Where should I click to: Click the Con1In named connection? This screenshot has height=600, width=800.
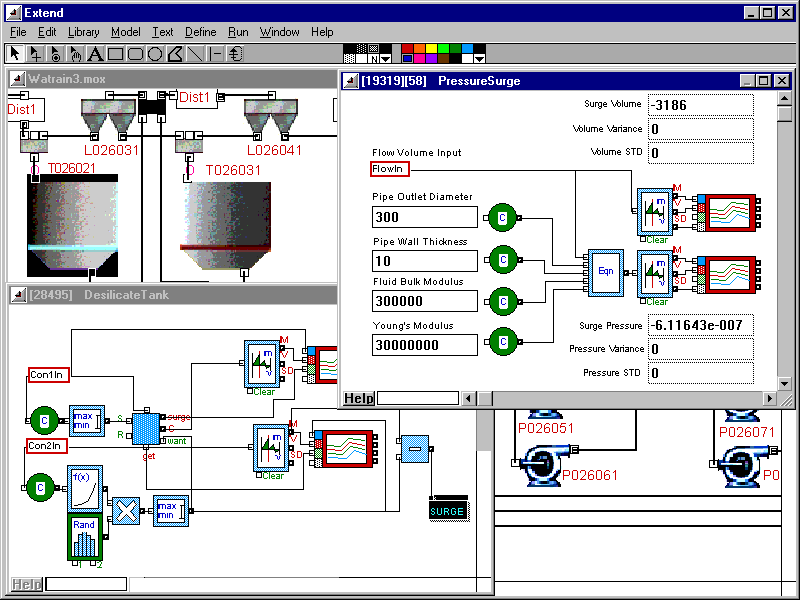click(48, 374)
